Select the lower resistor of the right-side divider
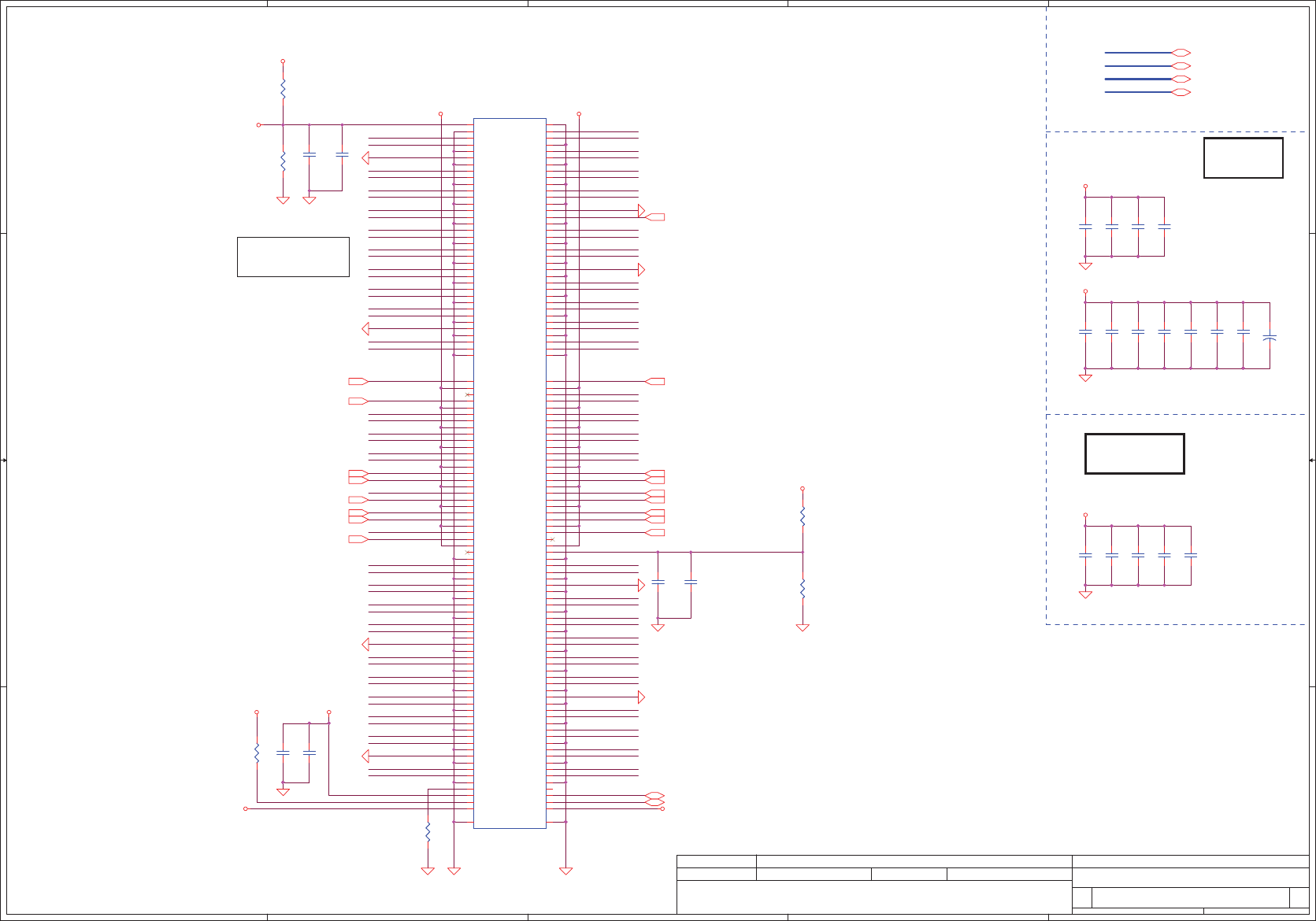 [803, 589]
